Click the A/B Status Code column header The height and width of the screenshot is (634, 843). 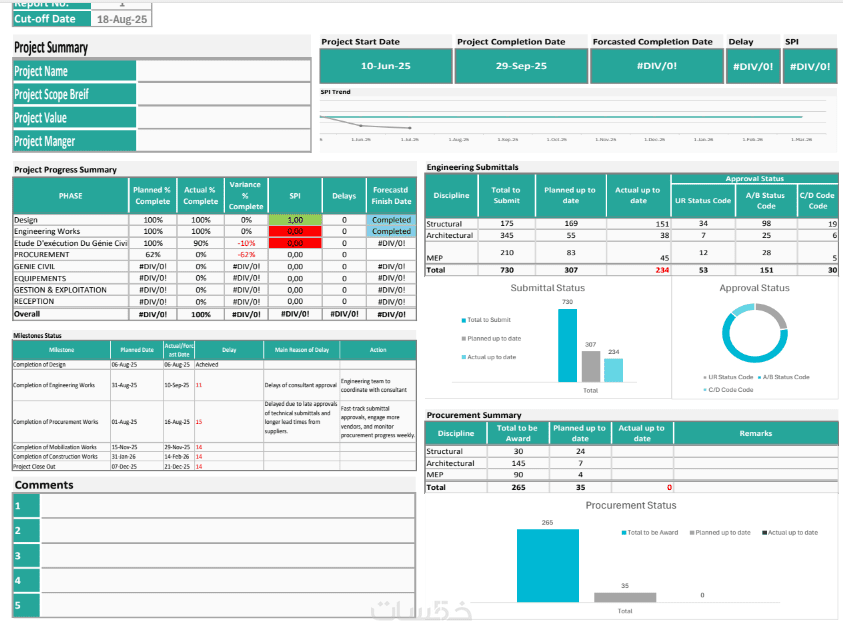point(766,201)
